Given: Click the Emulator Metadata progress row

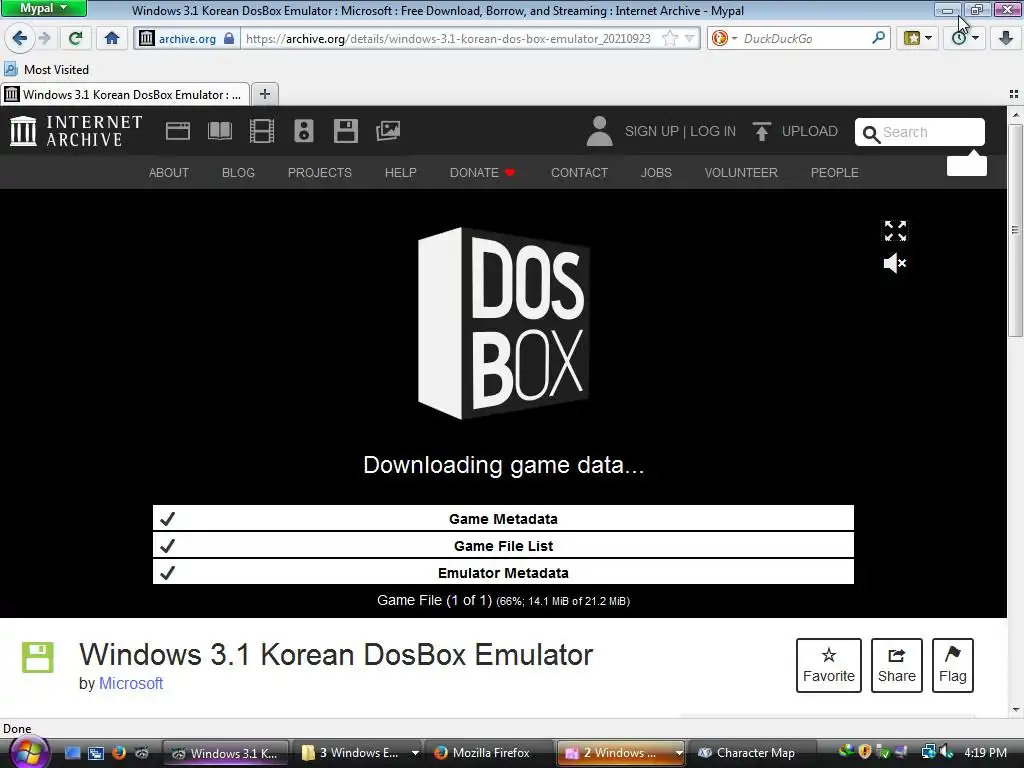Looking at the screenshot, I should click(x=503, y=572).
